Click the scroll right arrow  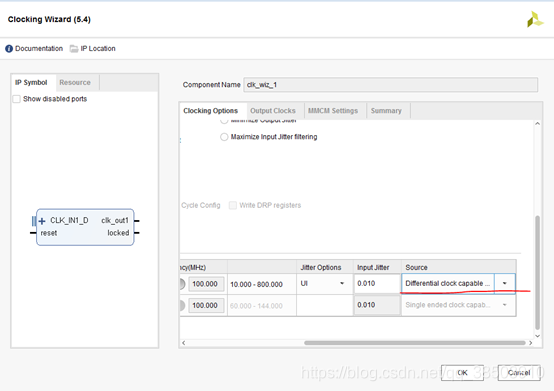530,343
